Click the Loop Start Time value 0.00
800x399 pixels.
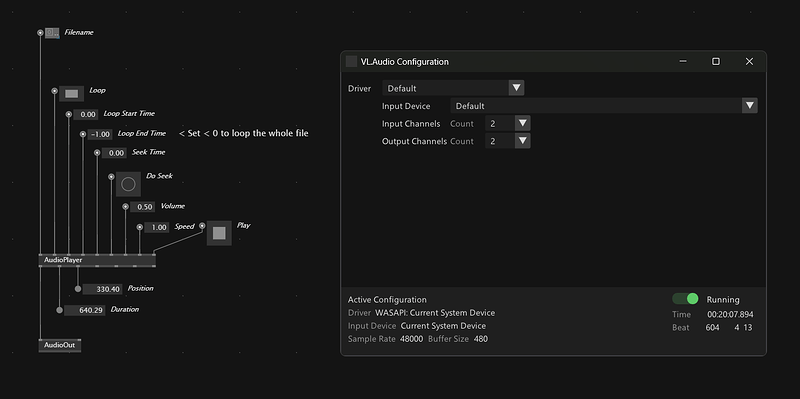86,114
